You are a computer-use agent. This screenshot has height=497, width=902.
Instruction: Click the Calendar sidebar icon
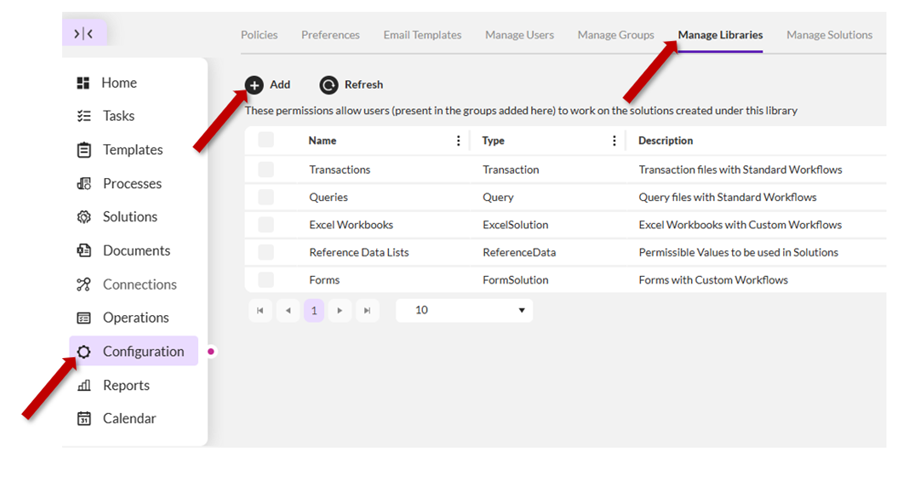coord(84,419)
